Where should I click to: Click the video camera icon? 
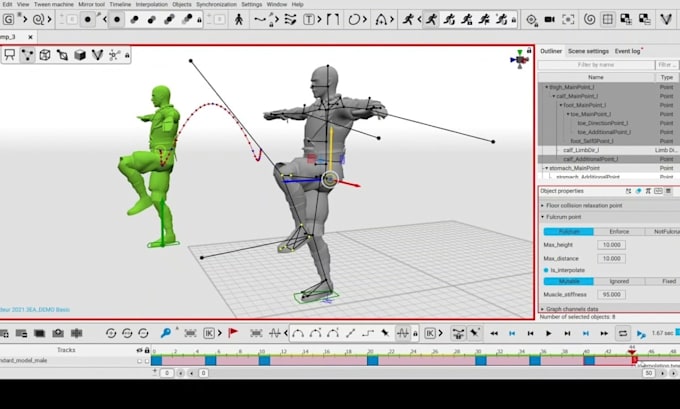point(549,20)
